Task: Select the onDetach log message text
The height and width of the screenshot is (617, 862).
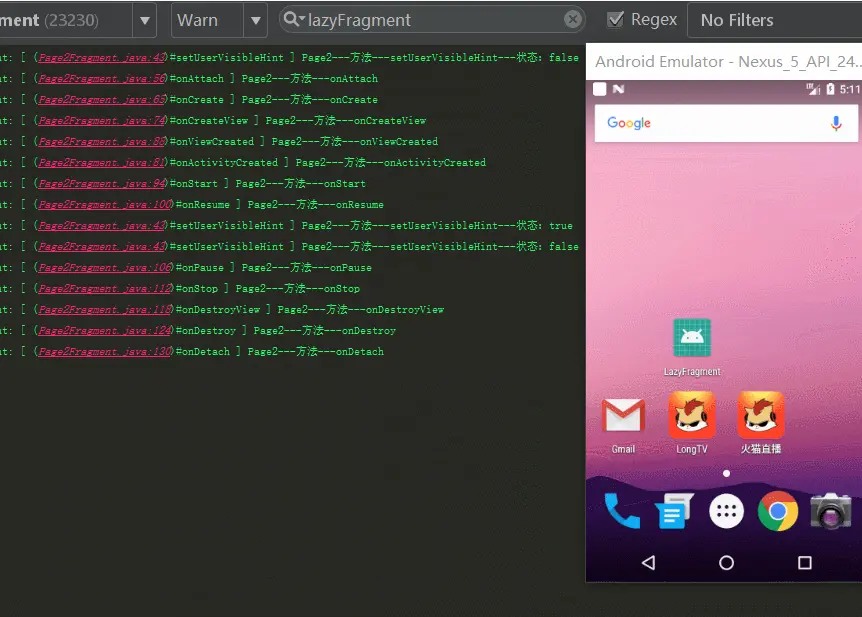Action: point(316,351)
